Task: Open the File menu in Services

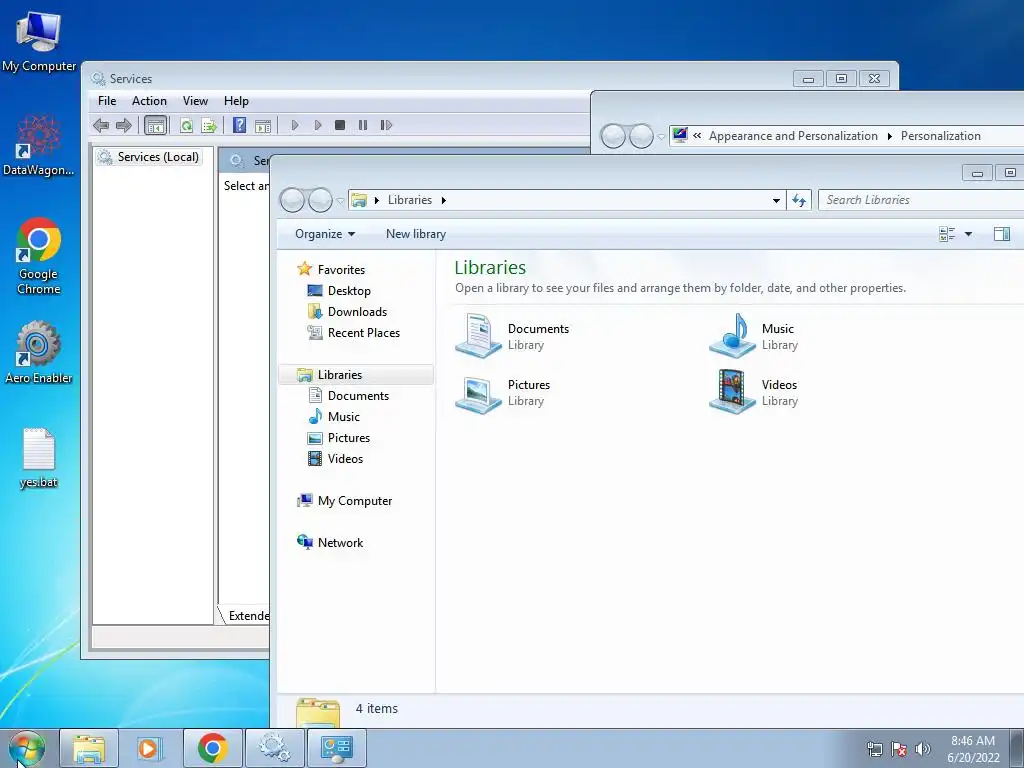Action: click(107, 101)
